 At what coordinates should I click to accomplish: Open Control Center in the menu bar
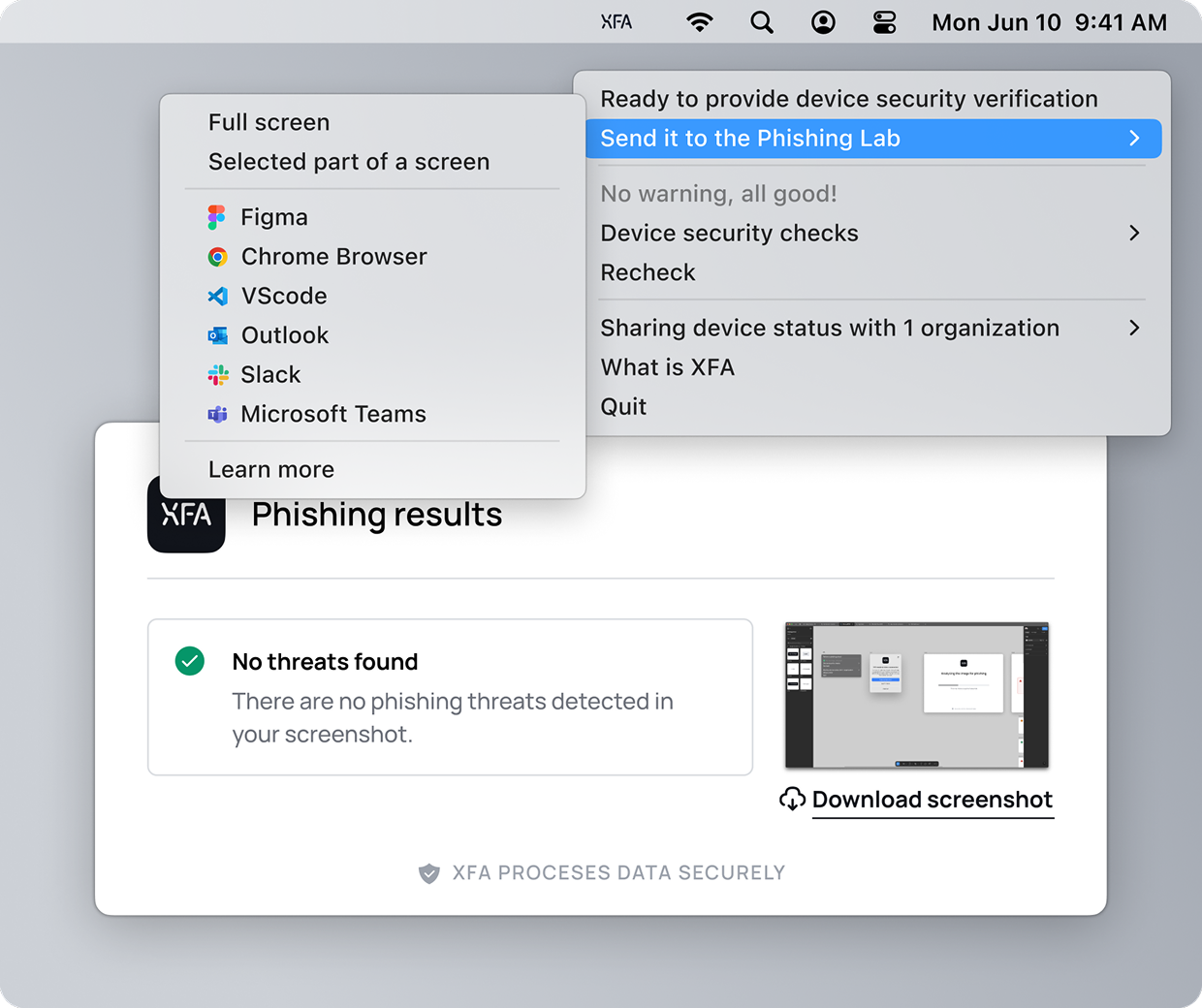click(884, 22)
